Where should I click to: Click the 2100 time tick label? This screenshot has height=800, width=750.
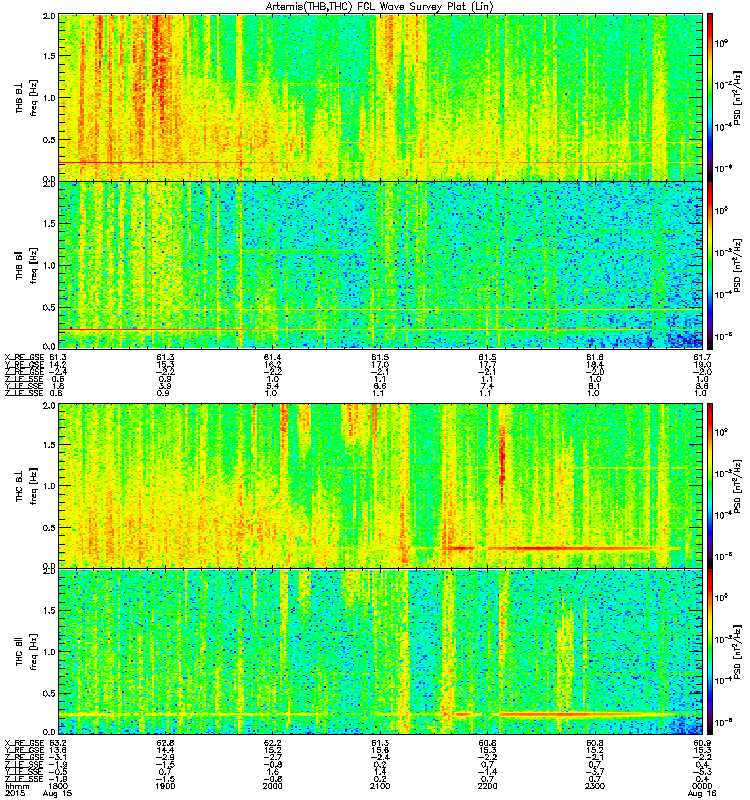(x=380, y=786)
